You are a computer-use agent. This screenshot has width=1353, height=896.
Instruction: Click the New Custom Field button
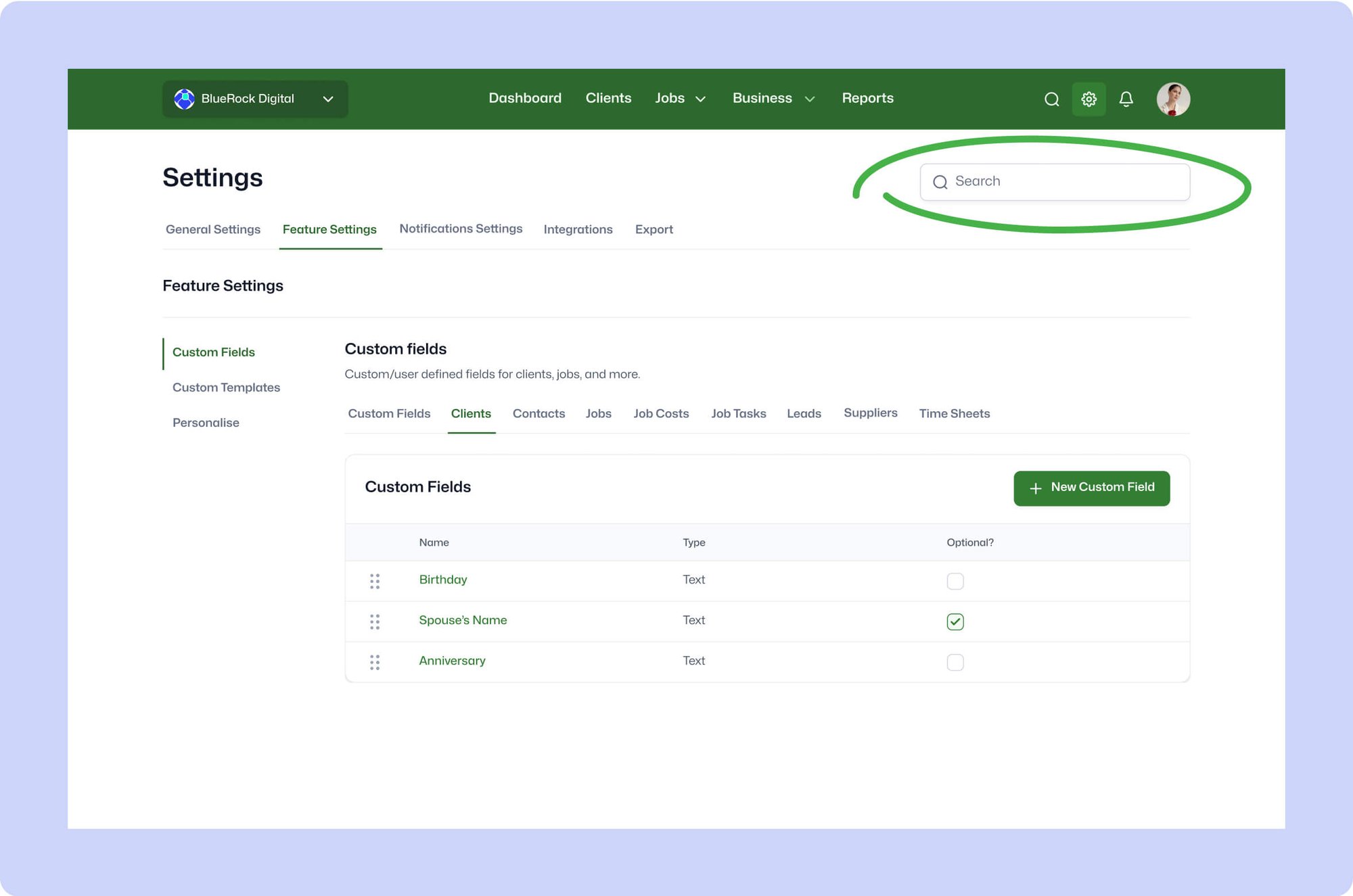(x=1091, y=488)
